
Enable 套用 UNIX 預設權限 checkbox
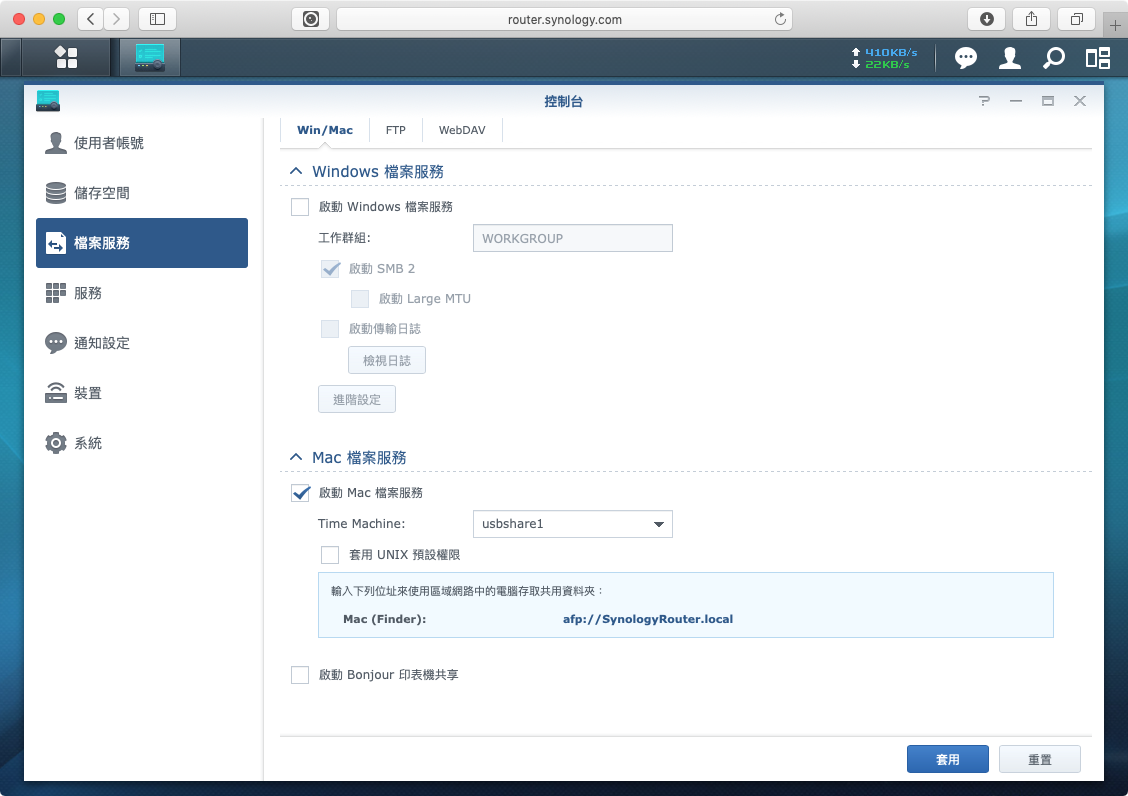(330, 555)
